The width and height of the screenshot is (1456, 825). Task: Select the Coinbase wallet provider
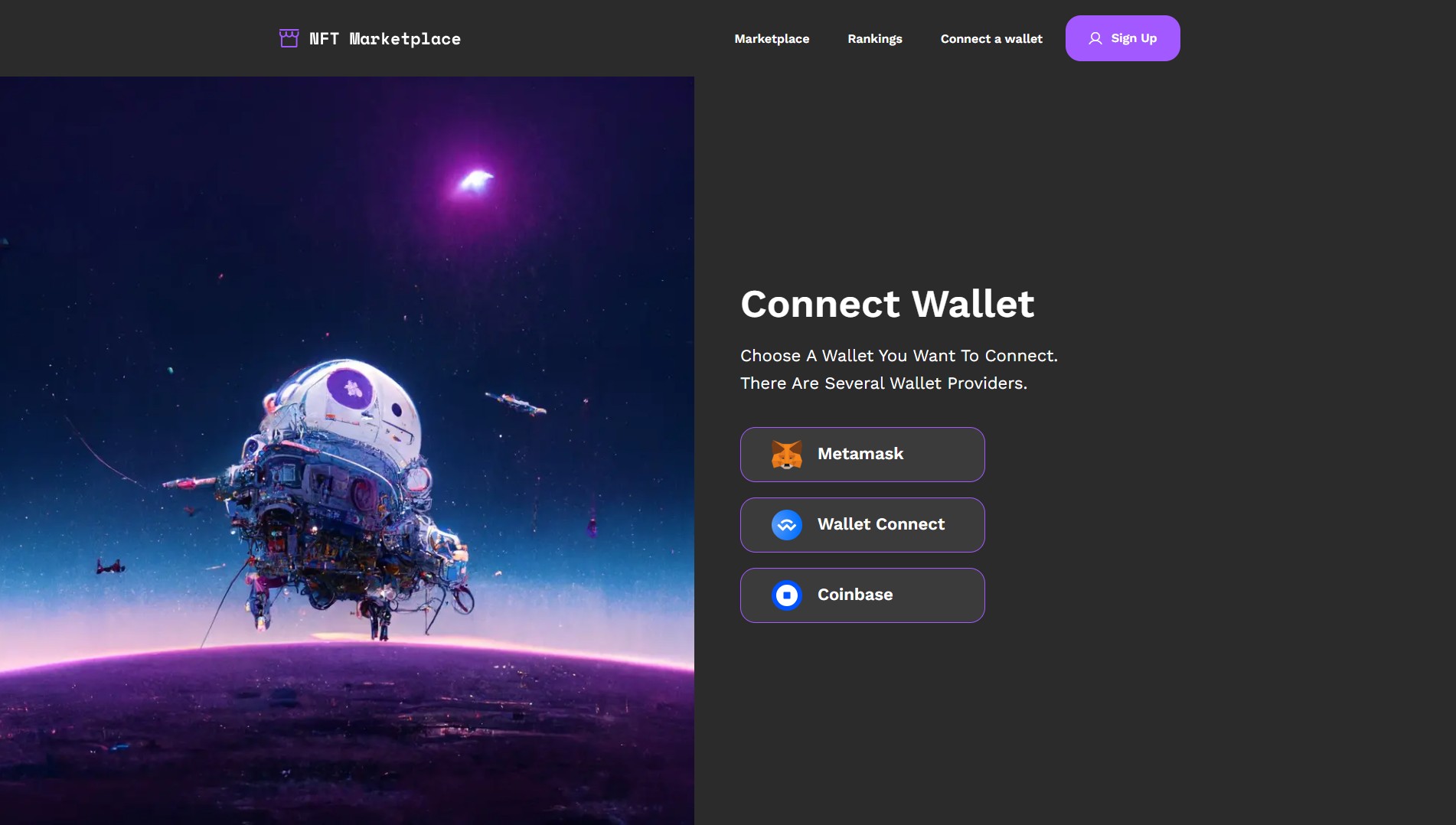coord(862,595)
